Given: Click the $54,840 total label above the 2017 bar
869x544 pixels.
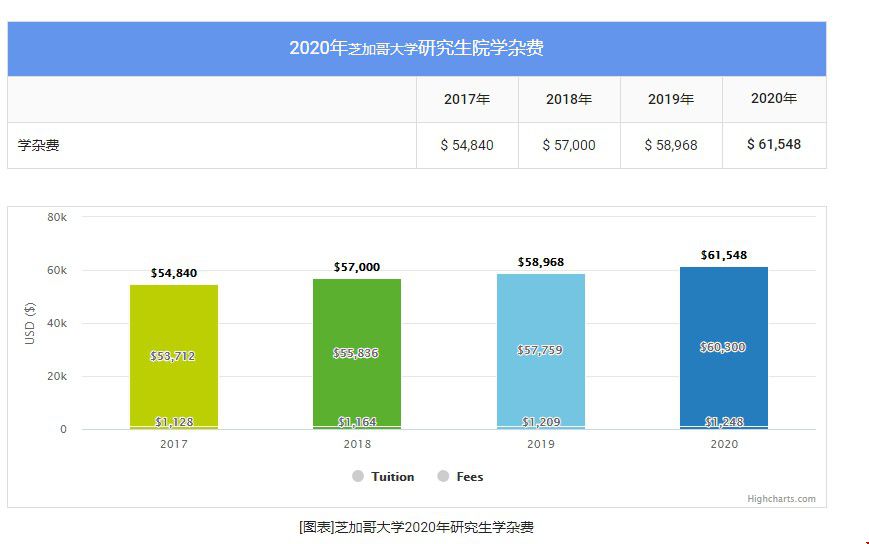Looking at the screenshot, I should point(174,273).
